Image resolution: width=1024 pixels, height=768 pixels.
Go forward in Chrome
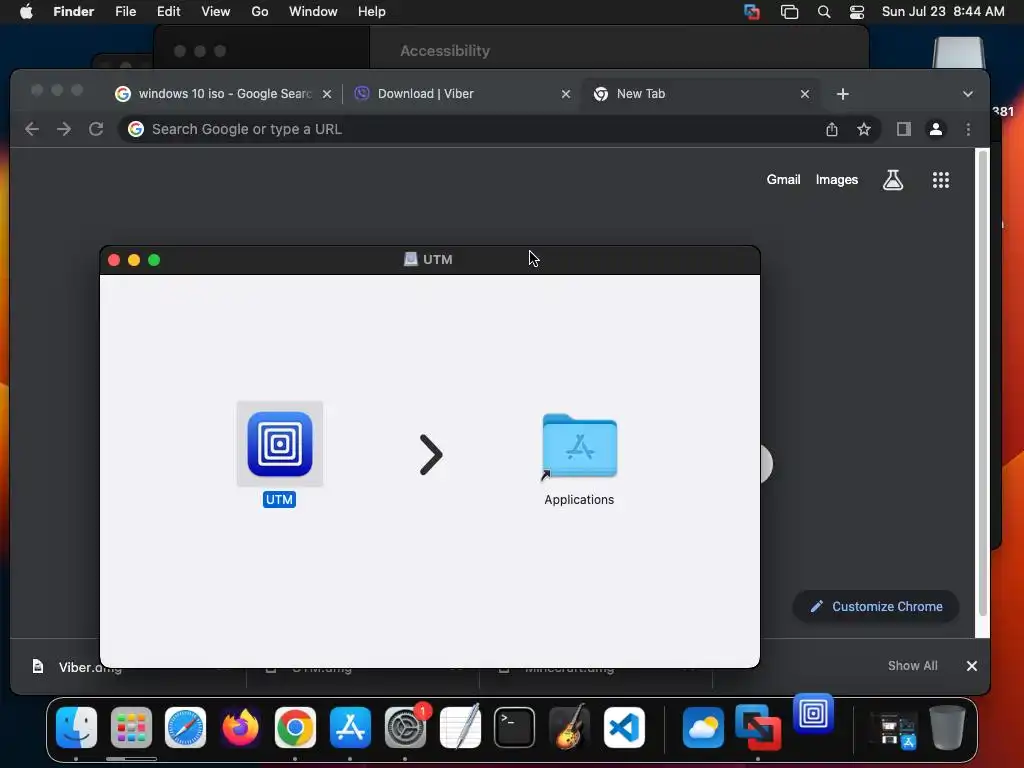coord(64,129)
